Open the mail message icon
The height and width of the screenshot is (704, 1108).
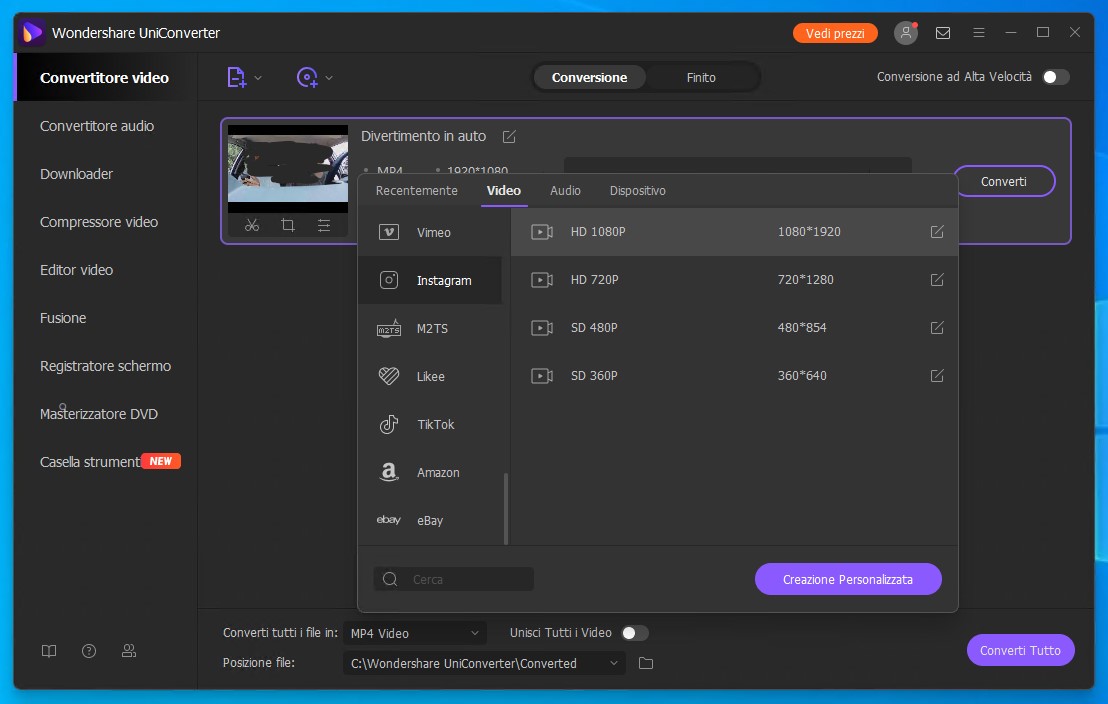(943, 33)
